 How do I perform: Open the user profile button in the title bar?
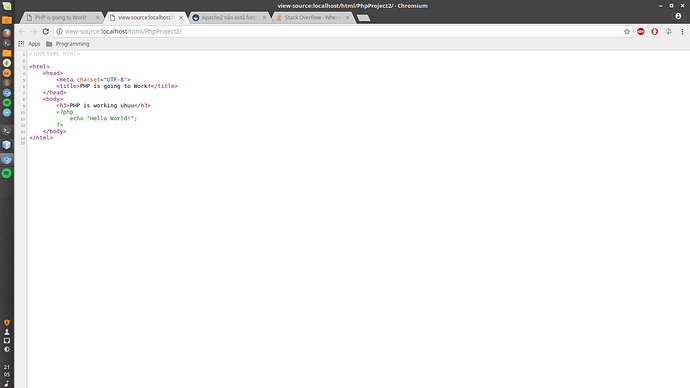tap(678, 16)
